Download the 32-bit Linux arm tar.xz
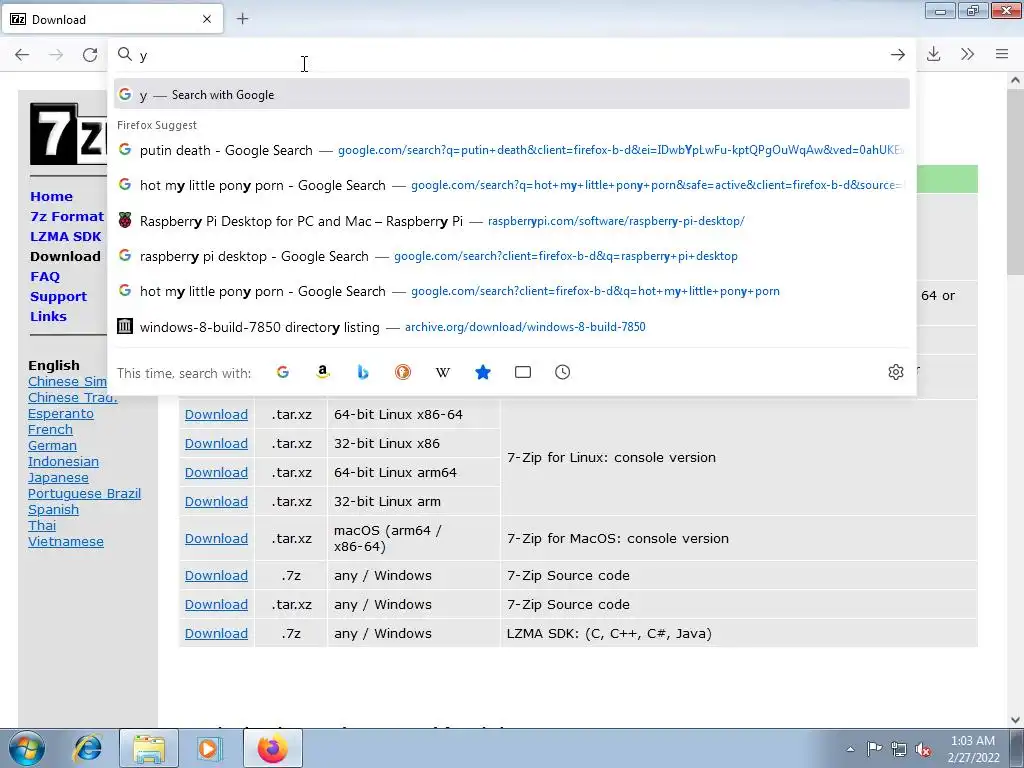Viewport: 1024px width, 768px height. click(216, 502)
